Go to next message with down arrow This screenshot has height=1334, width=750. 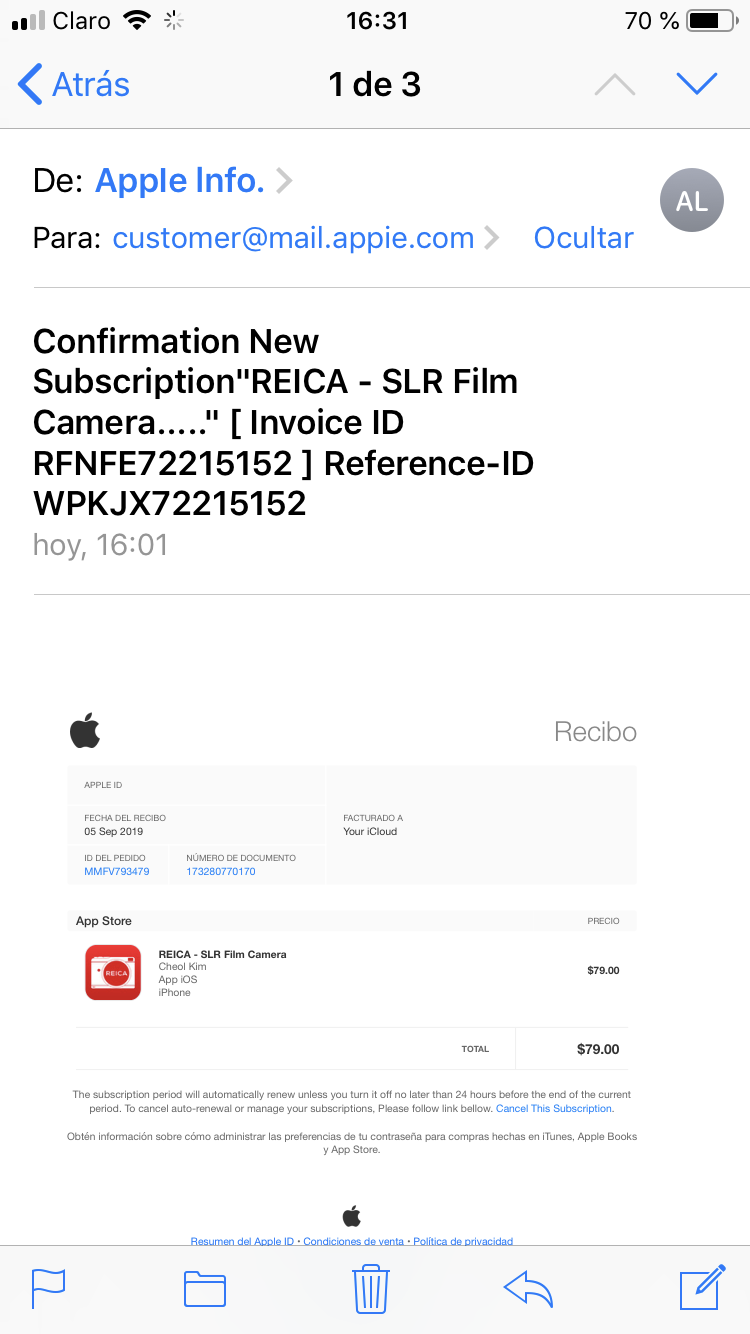[x=696, y=85]
